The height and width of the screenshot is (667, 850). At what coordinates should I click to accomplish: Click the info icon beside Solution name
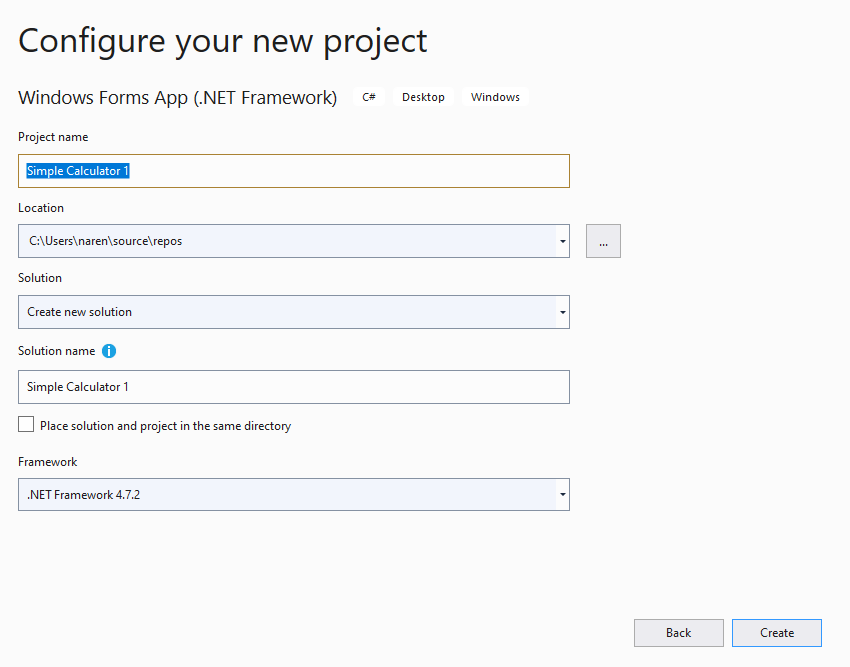pos(109,351)
